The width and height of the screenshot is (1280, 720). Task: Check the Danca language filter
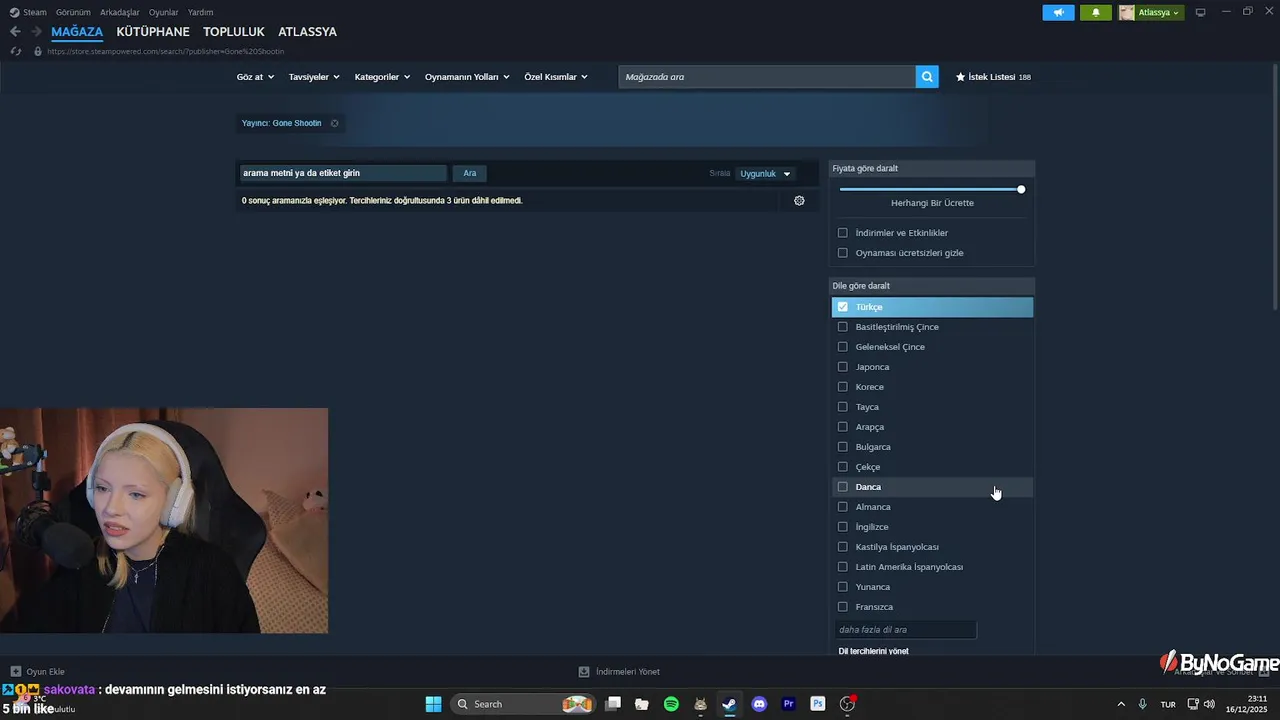click(843, 487)
